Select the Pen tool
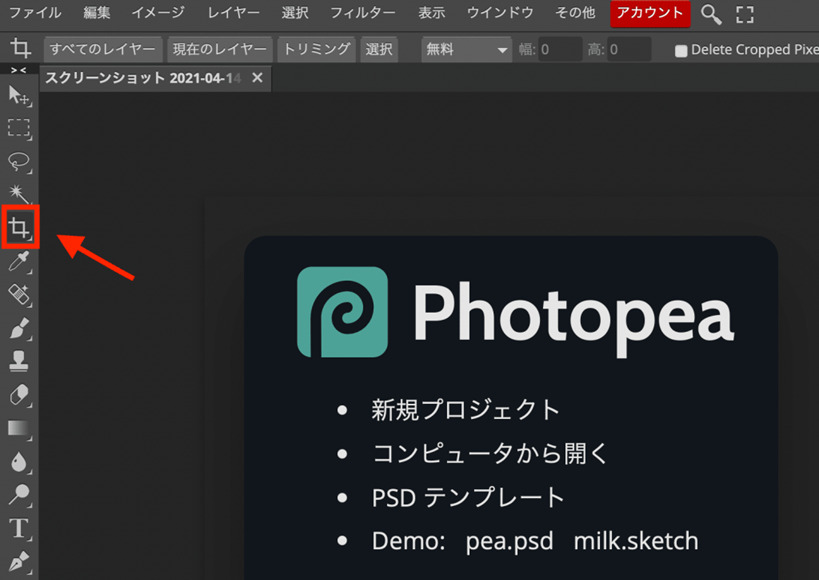 (19, 562)
